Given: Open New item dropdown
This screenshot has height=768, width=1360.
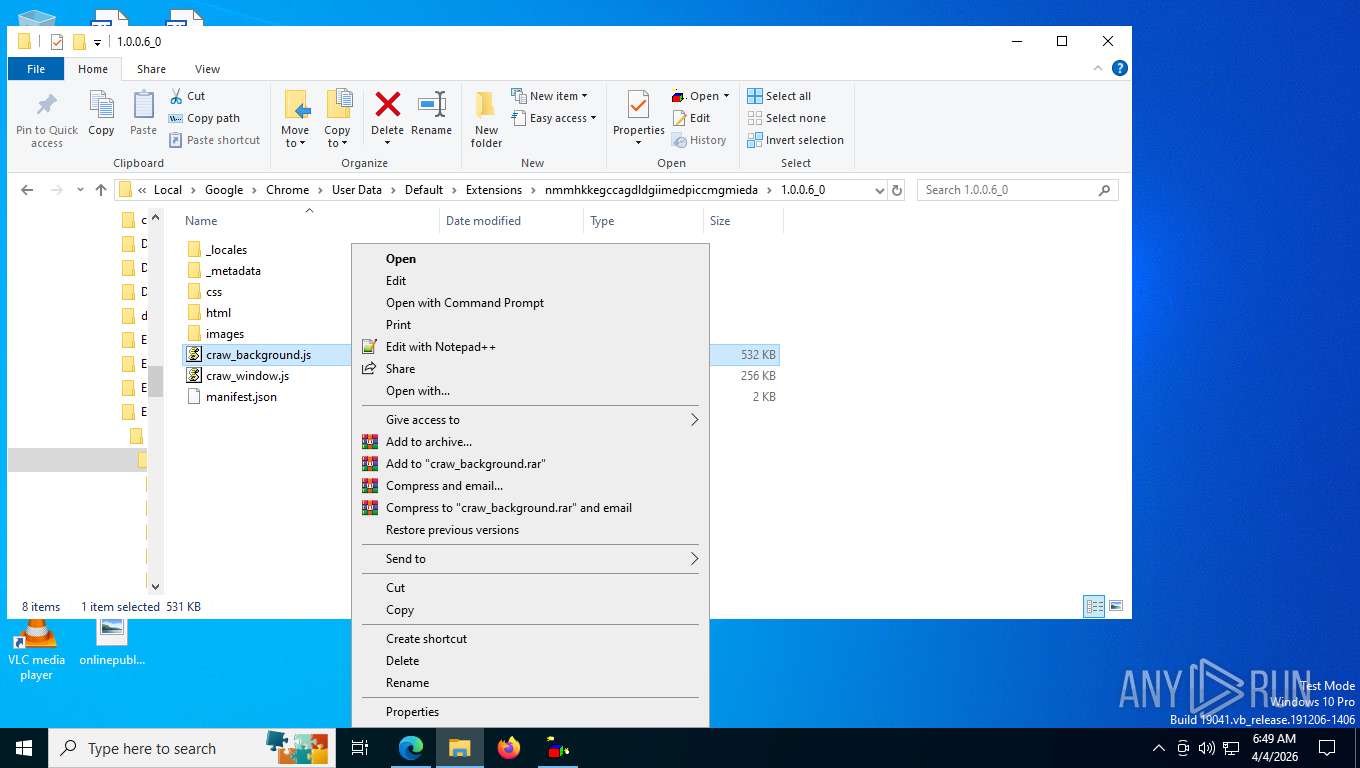Looking at the screenshot, I should click(x=549, y=96).
